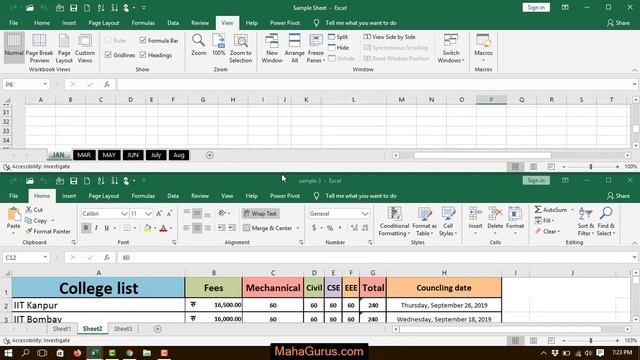
Task: Open Calibri font name dropdown
Action: (124, 213)
